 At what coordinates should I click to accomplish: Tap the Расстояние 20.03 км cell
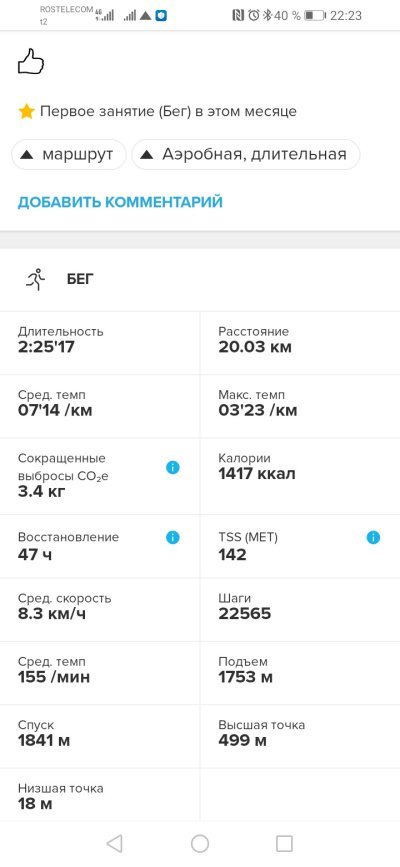click(300, 343)
